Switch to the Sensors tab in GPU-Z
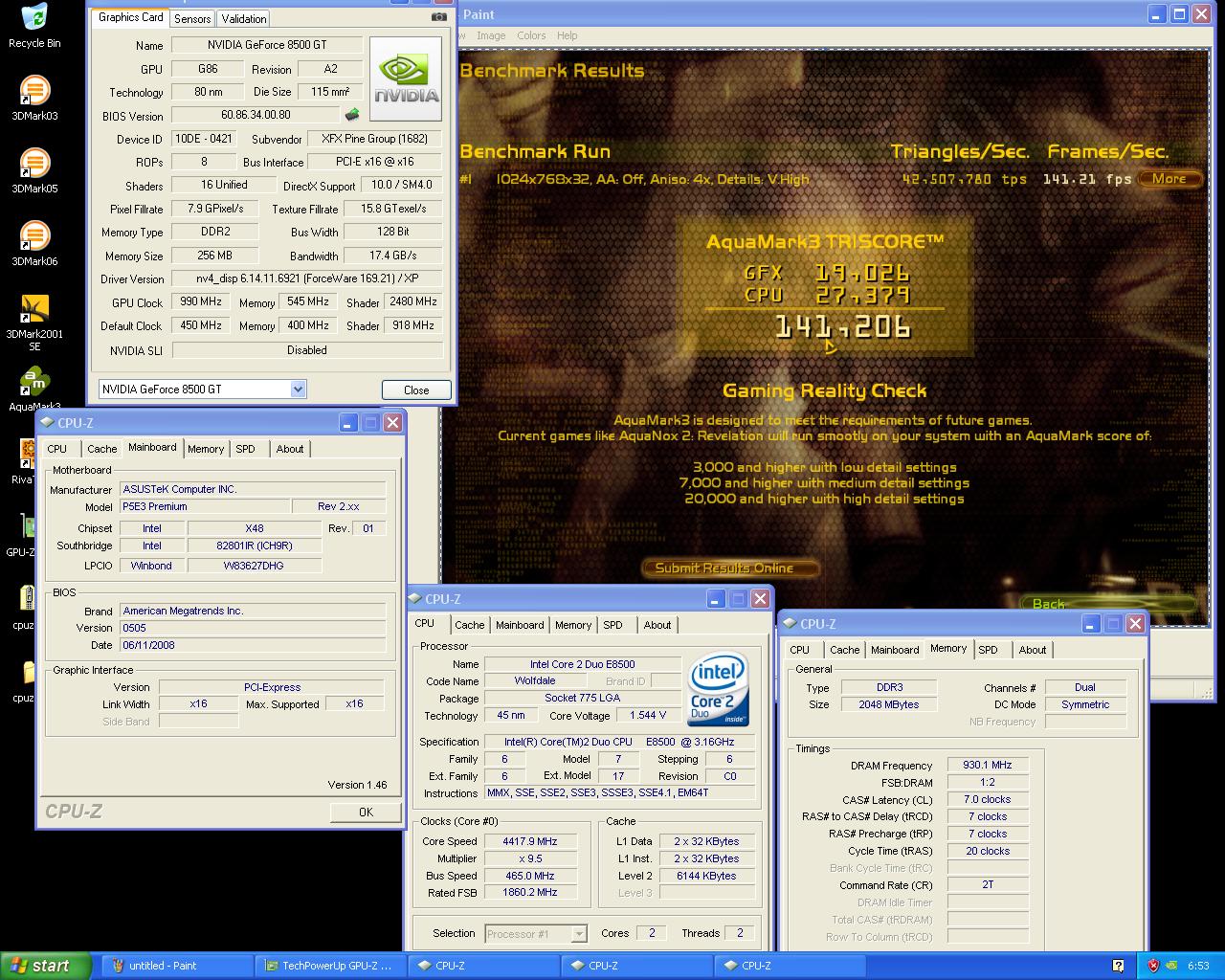 192,18
